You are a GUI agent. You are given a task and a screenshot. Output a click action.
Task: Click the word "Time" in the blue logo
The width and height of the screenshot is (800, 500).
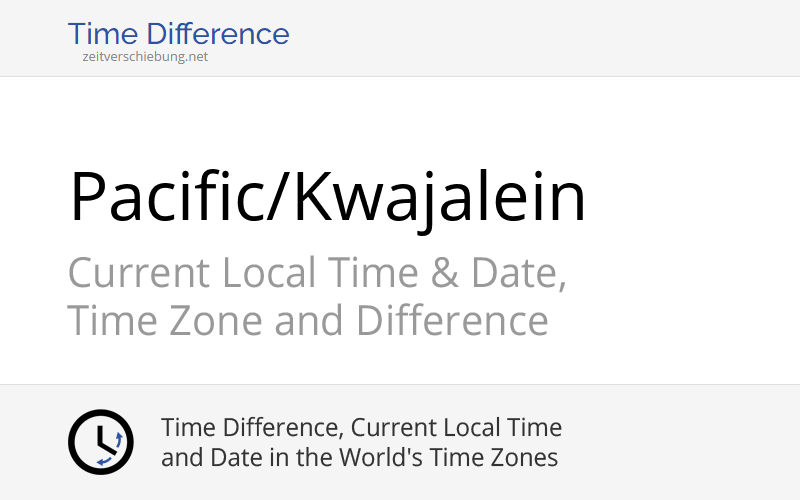(x=101, y=34)
